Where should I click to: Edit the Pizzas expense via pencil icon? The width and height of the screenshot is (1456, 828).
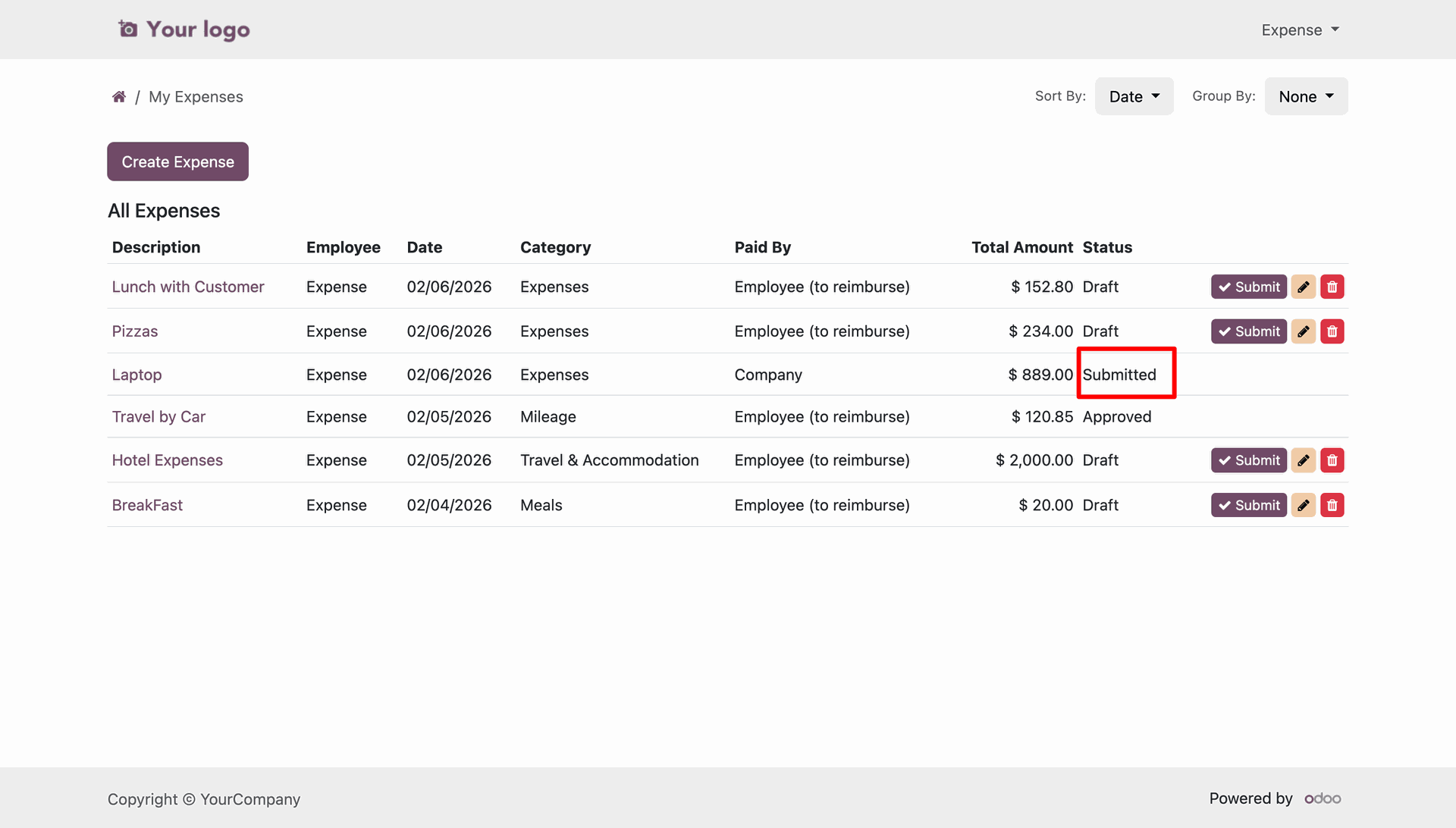click(x=1303, y=331)
